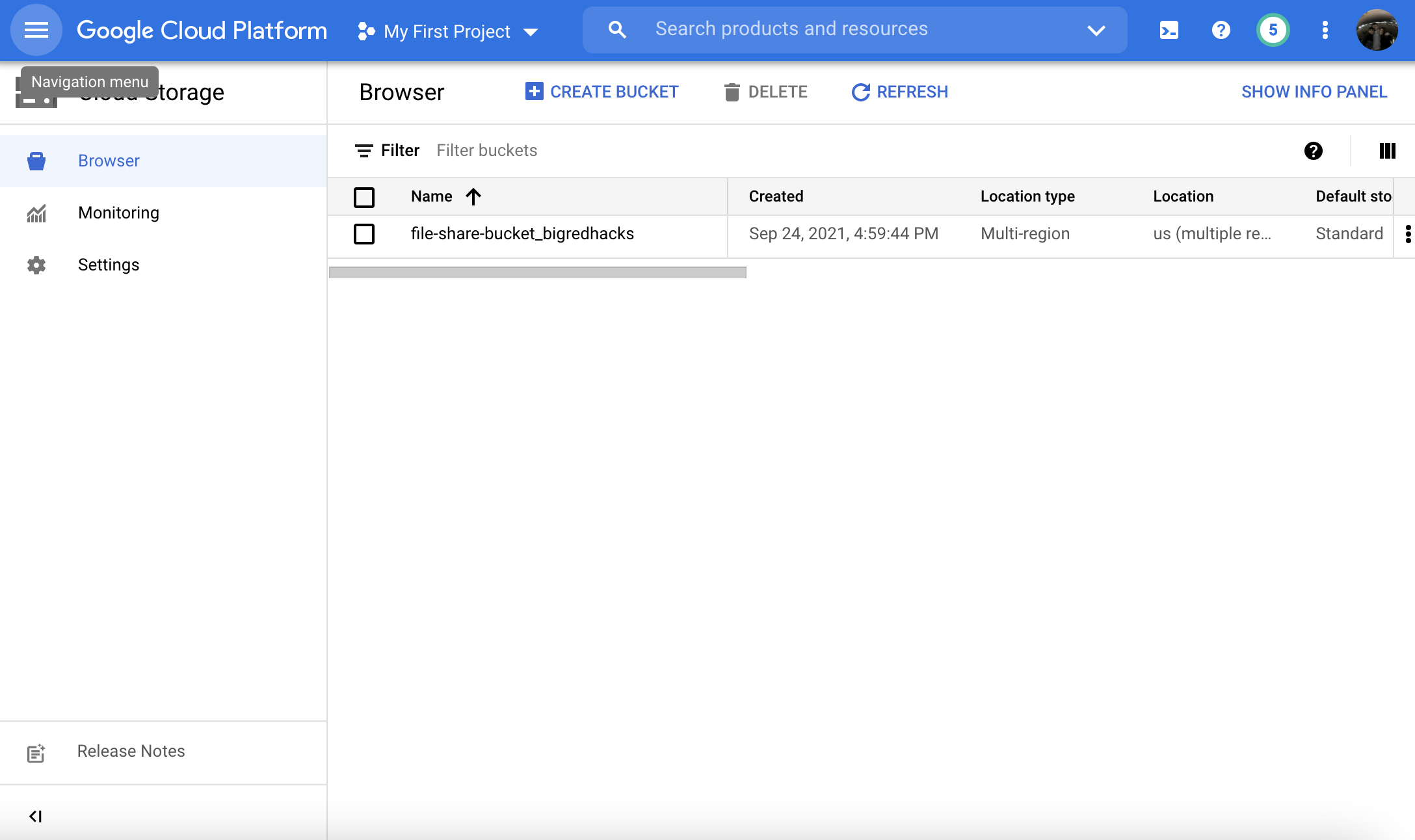1415x840 pixels.
Task: Open more actions for file-share-bucket_bigredhacks
Action: coord(1408,234)
